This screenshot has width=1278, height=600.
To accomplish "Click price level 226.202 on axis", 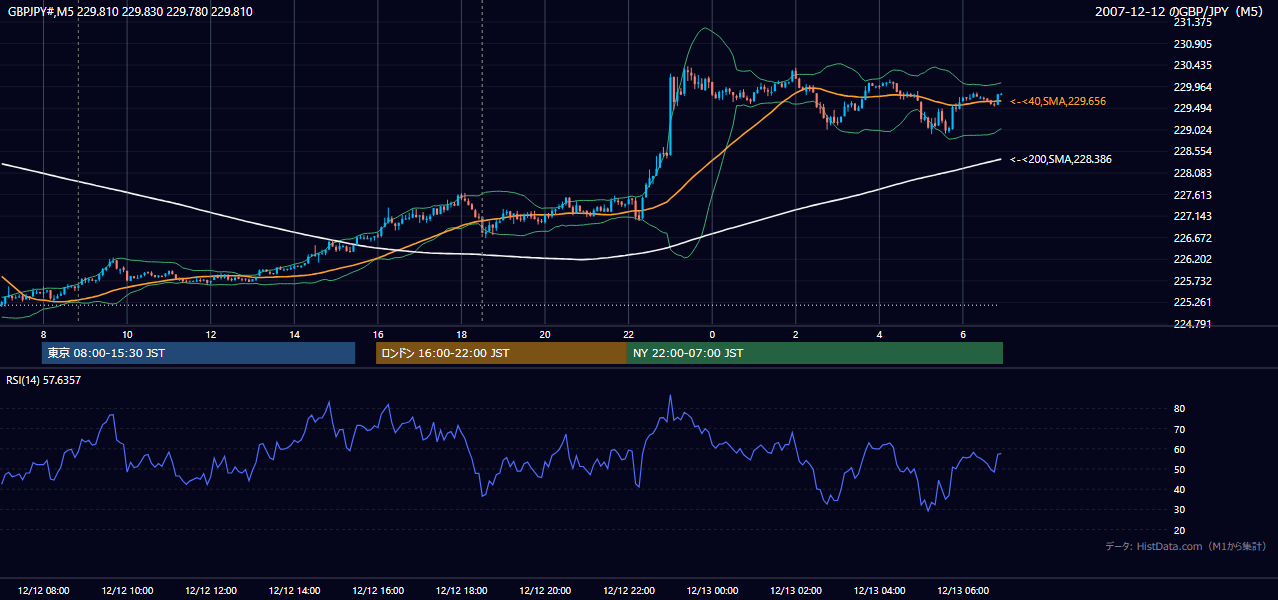I will coord(1192,260).
